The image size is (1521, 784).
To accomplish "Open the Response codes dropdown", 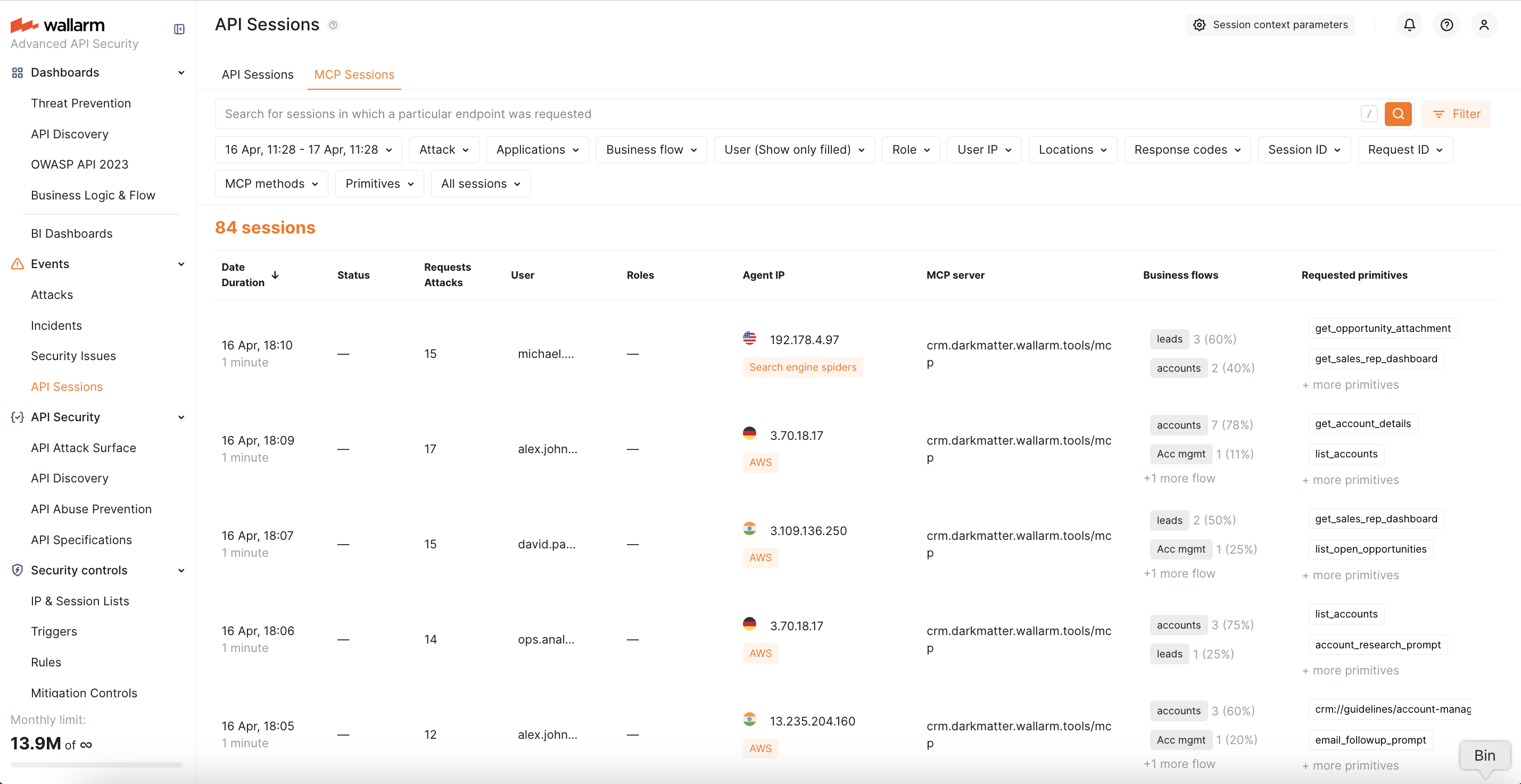I will coord(1187,150).
